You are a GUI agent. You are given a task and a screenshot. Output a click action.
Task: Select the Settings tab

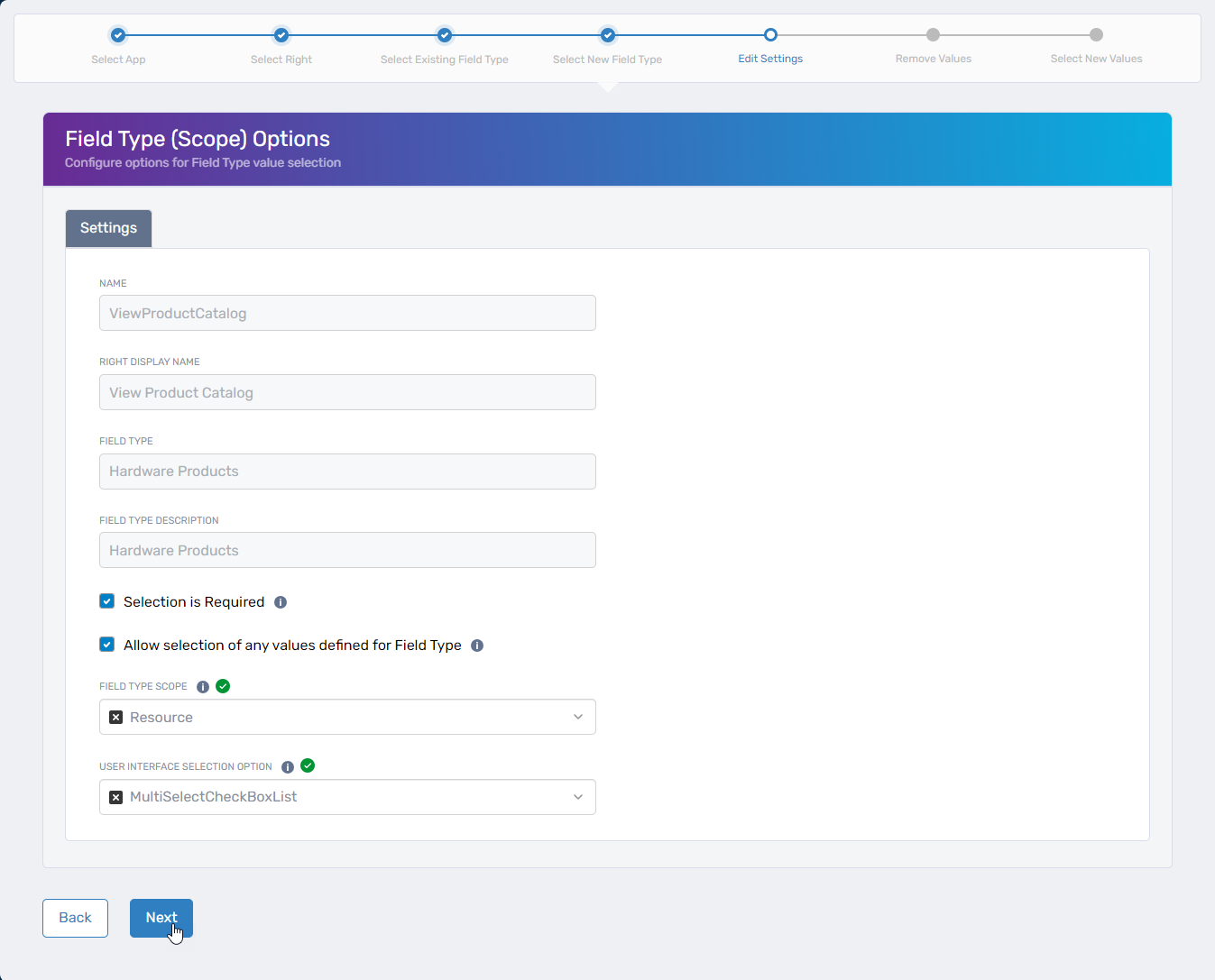[108, 228]
